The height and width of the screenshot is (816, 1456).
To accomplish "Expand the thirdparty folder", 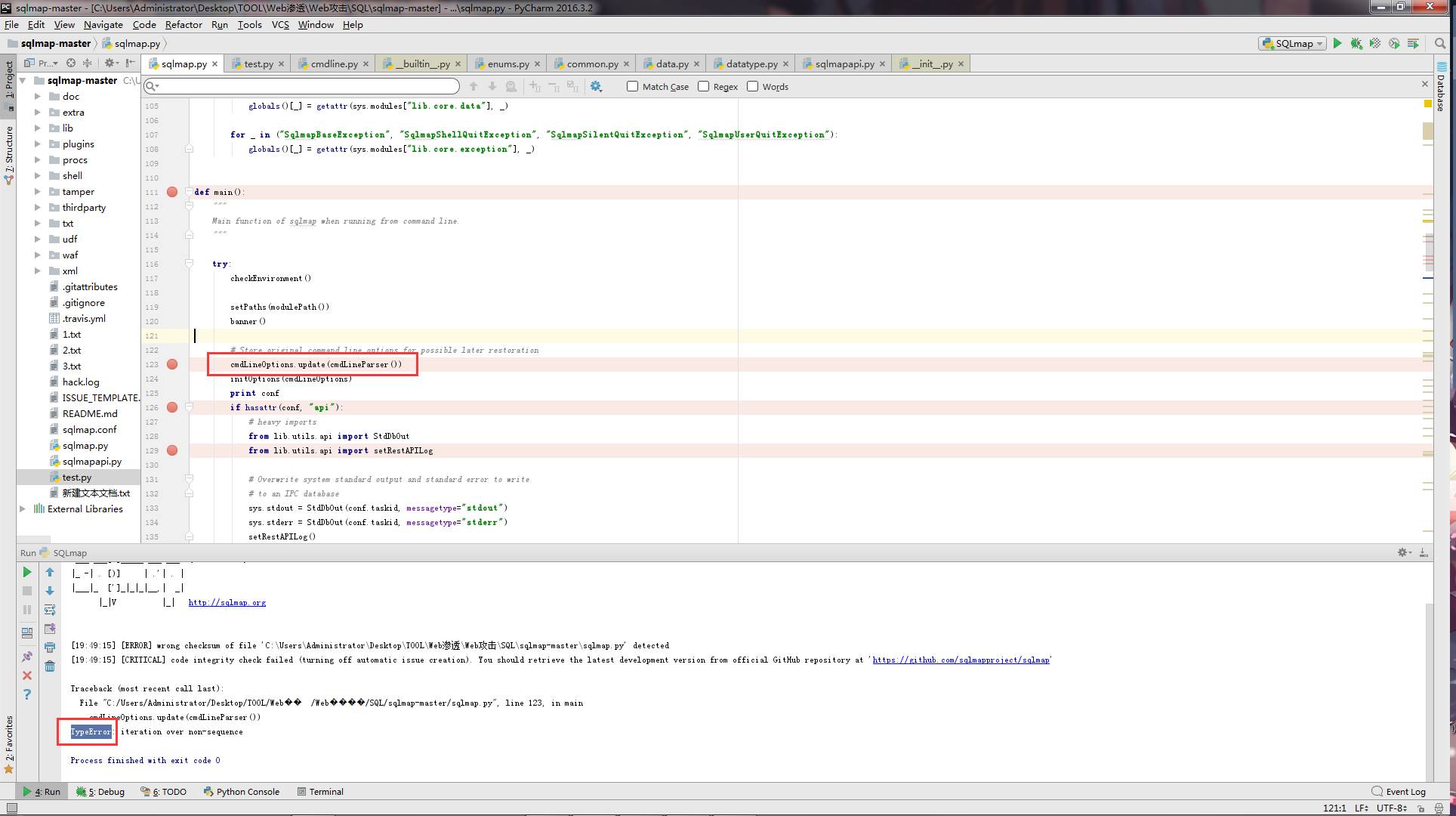I will click(38, 207).
